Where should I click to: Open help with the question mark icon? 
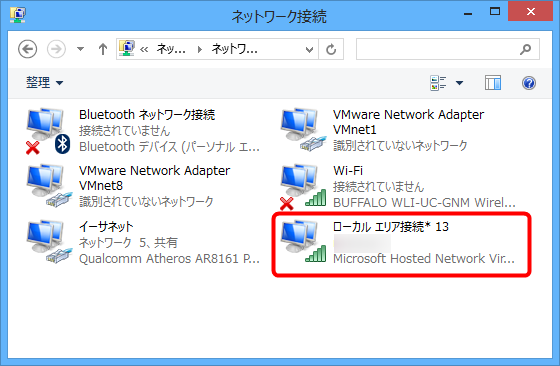(x=529, y=83)
